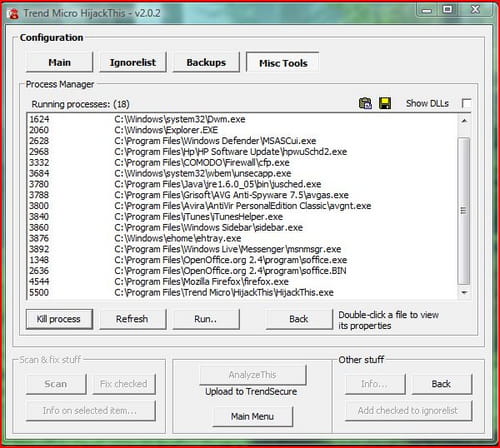The width and height of the screenshot is (500, 448).
Task: Select AVG Anti-Spyware avgas.exe row
Action: pos(242,195)
